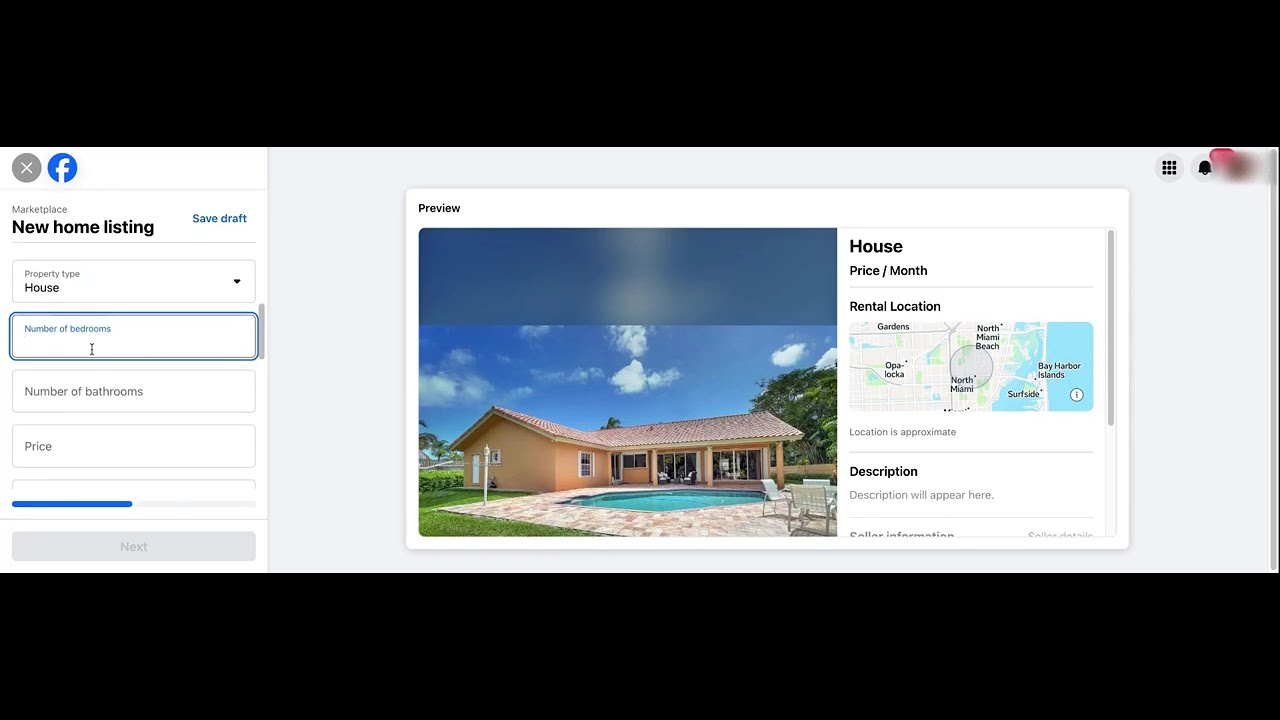Click the 'Description' heading
This screenshot has width=1280, height=720.
pos(883,472)
